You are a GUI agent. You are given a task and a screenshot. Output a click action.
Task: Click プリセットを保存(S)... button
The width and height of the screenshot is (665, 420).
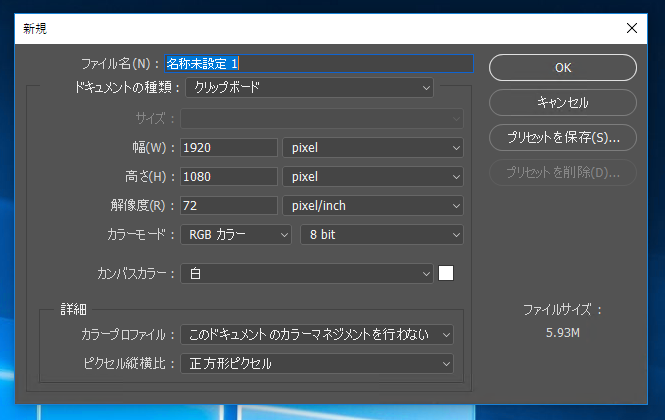pos(562,137)
